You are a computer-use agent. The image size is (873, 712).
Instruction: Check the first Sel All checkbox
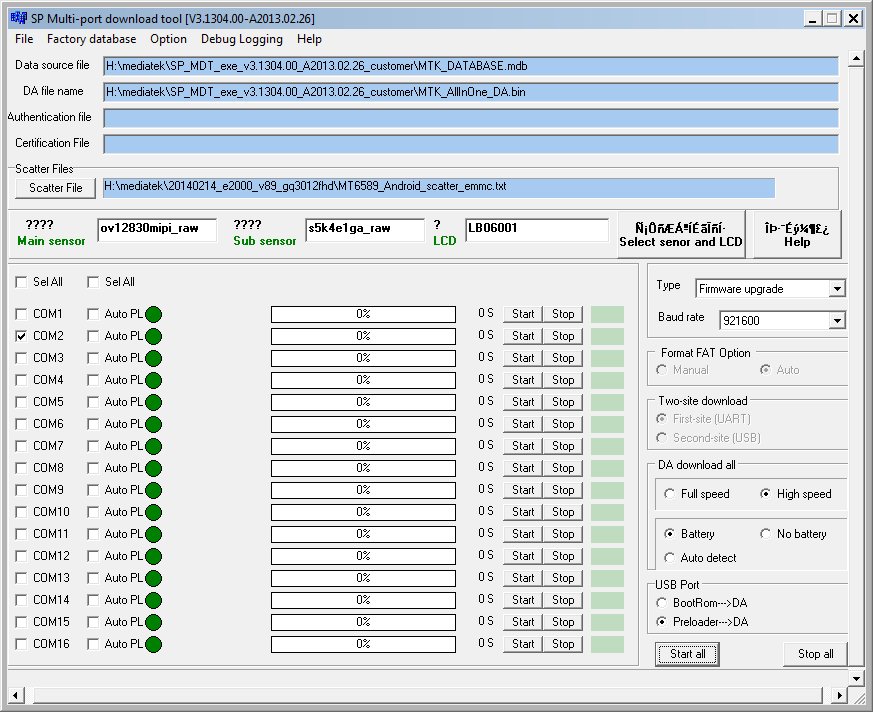22,282
